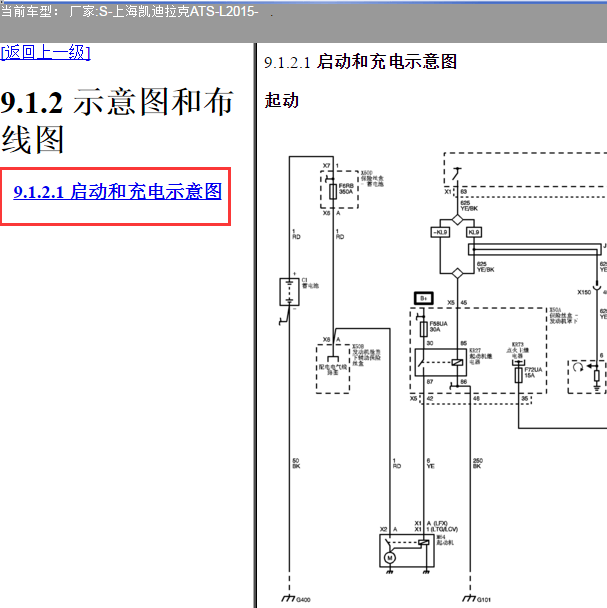
Task: Click the G101 ground label
Action: pos(484,599)
